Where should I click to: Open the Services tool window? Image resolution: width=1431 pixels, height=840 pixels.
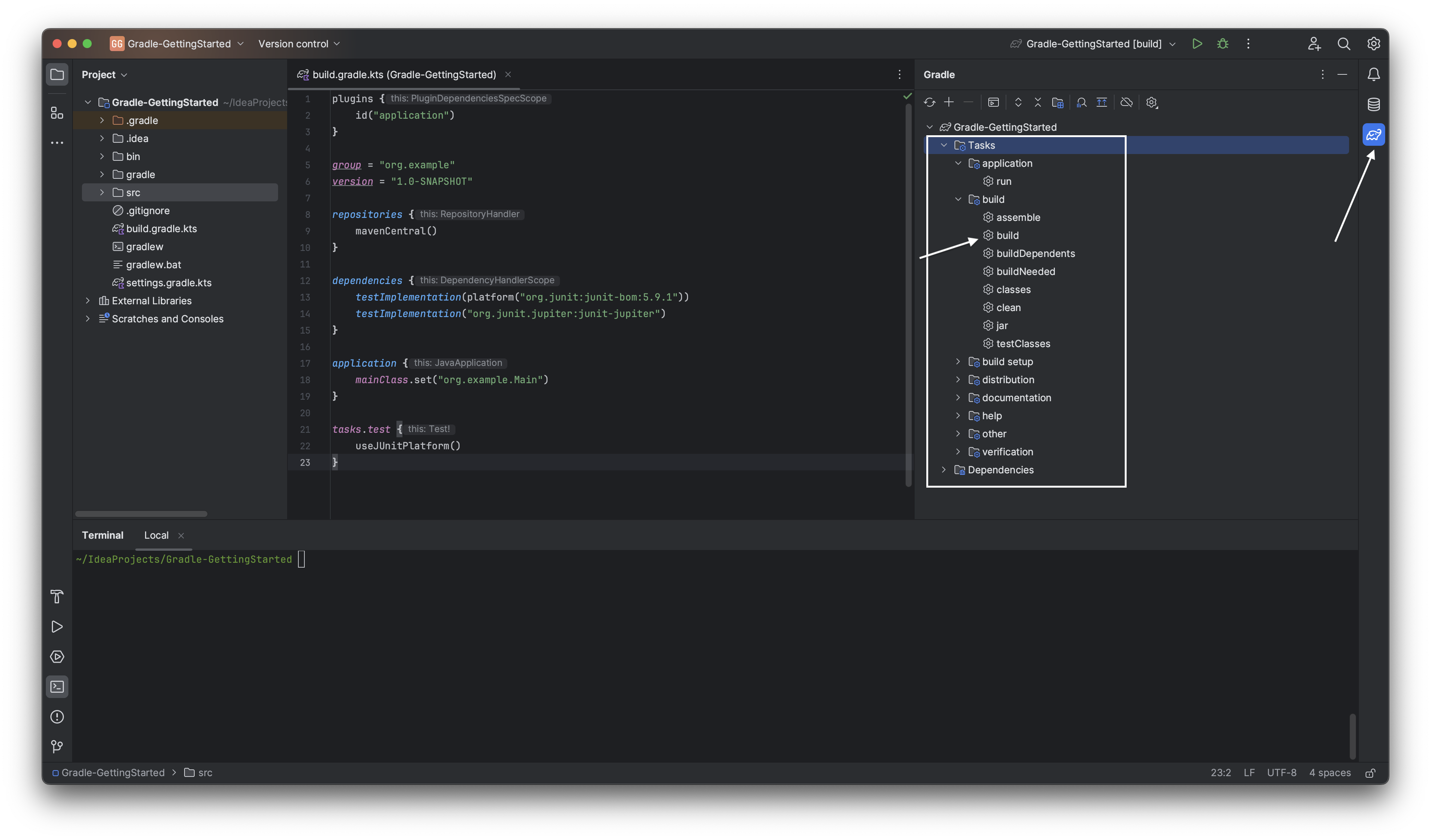tap(57, 657)
